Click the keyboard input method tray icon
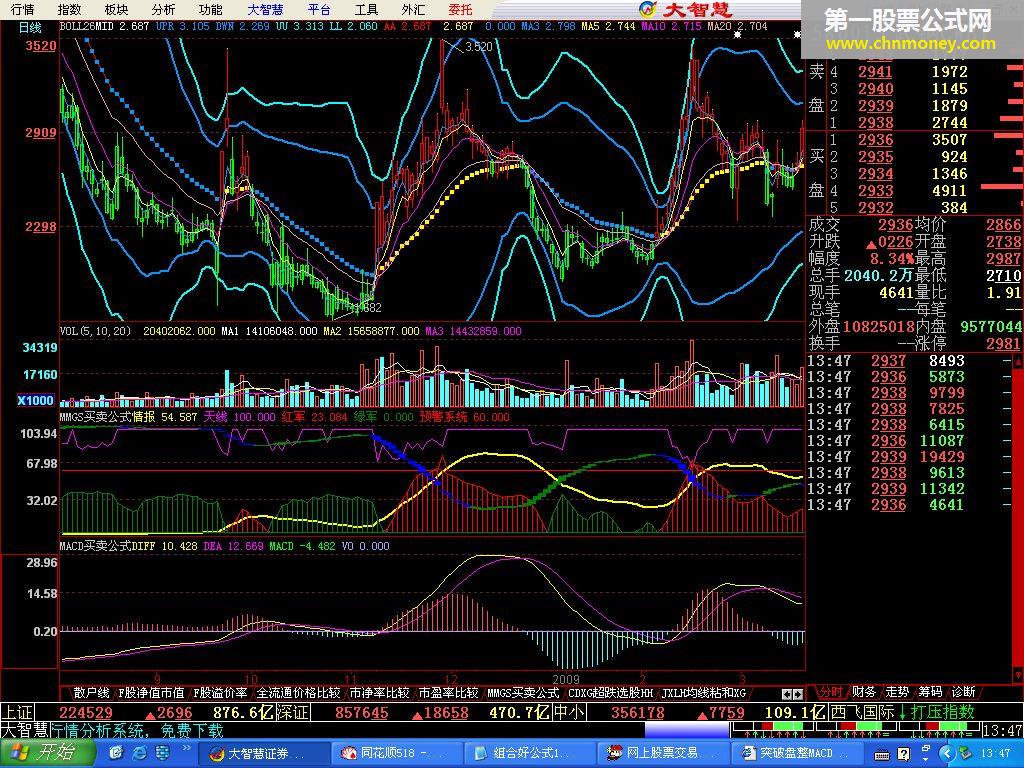 coord(882,754)
